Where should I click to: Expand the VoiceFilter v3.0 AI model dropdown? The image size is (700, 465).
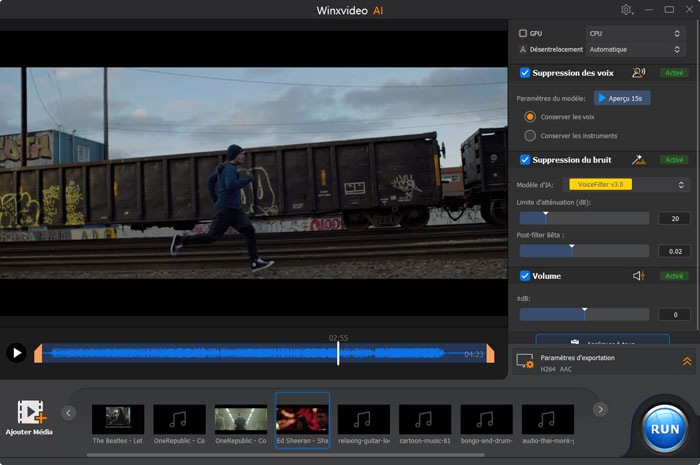[x=628, y=184]
